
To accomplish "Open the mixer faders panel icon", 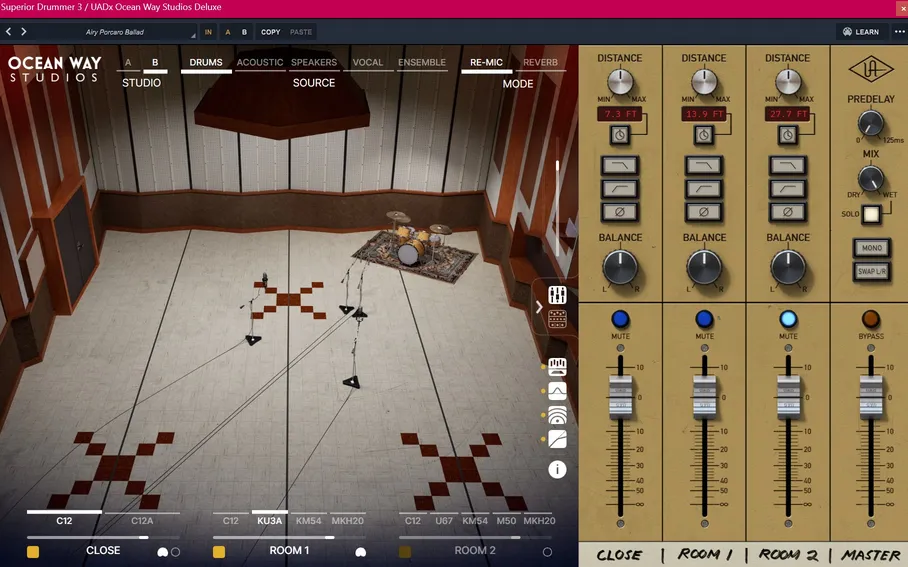I will pos(557,295).
